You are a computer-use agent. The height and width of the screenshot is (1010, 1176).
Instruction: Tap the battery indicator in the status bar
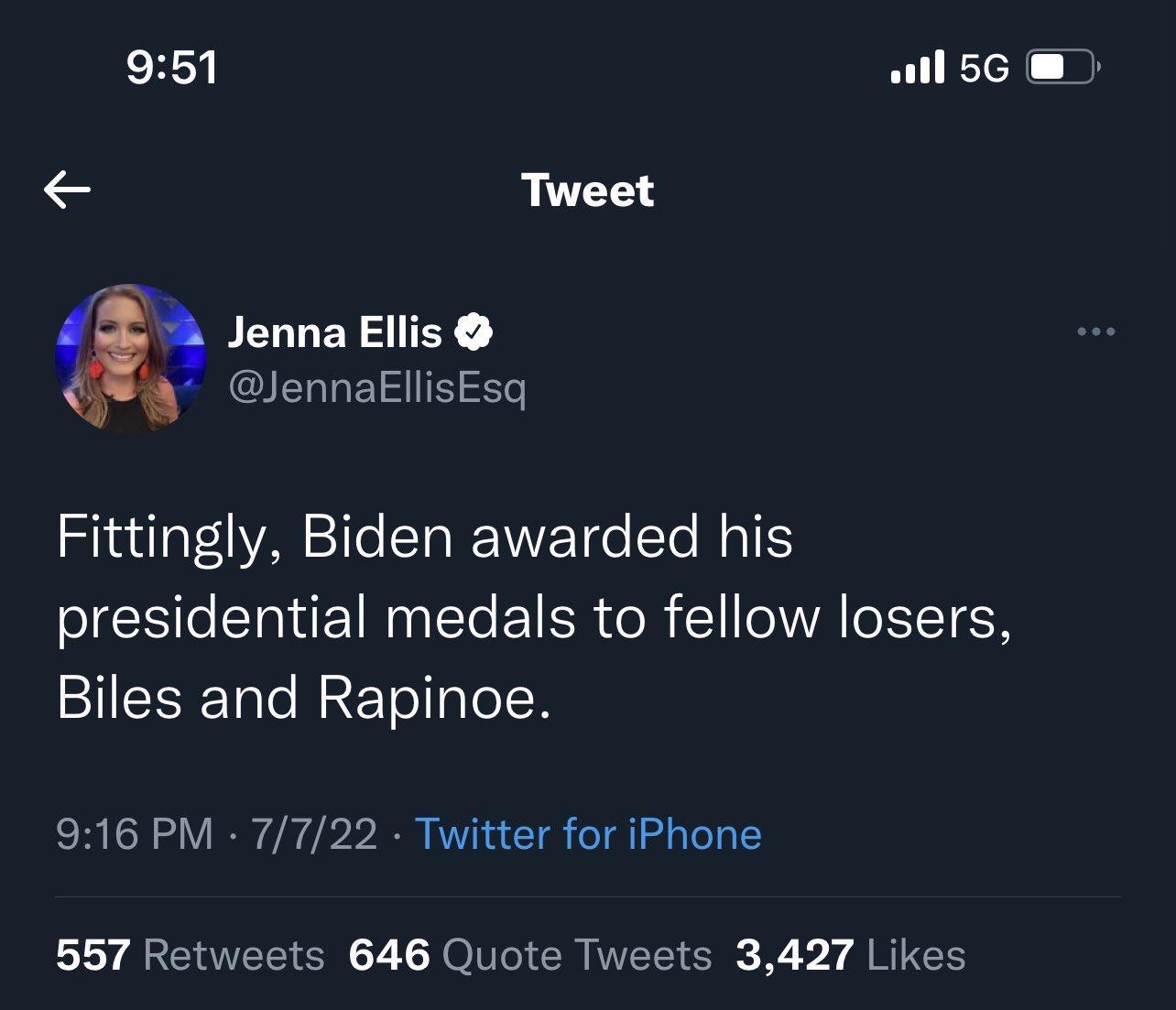pos(1060,65)
